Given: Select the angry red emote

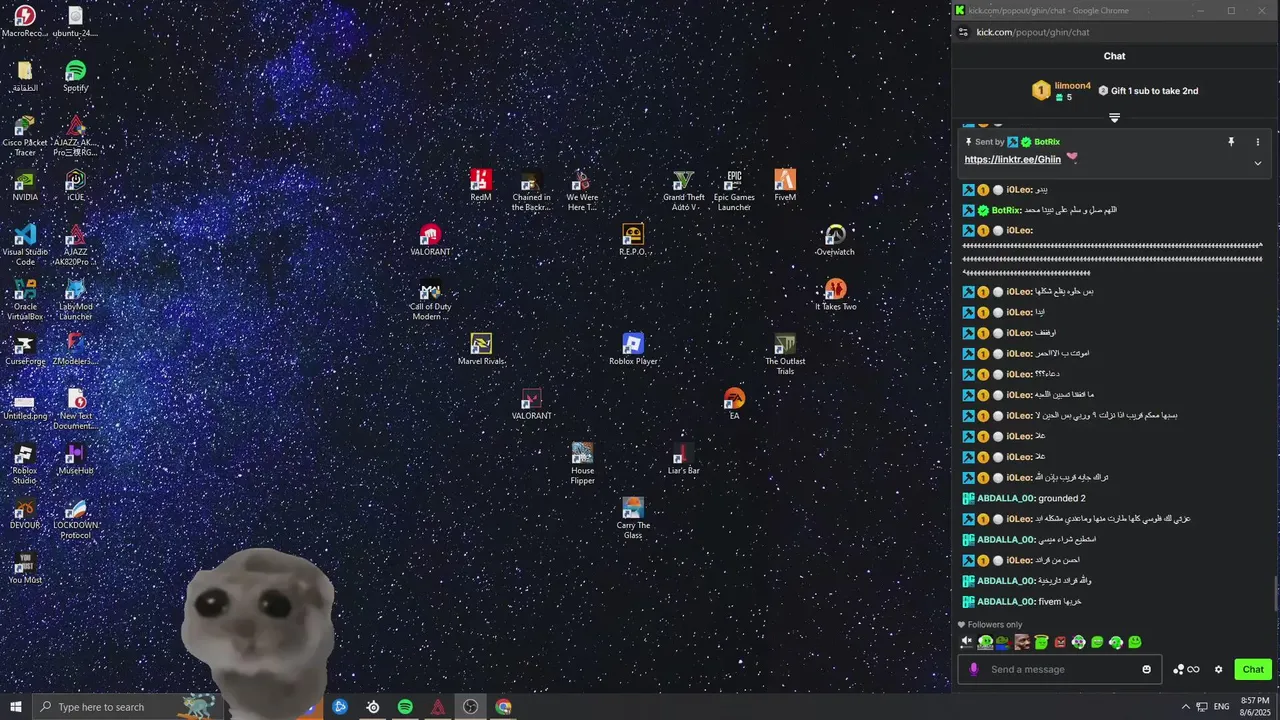Looking at the screenshot, I should [1060, 642].
